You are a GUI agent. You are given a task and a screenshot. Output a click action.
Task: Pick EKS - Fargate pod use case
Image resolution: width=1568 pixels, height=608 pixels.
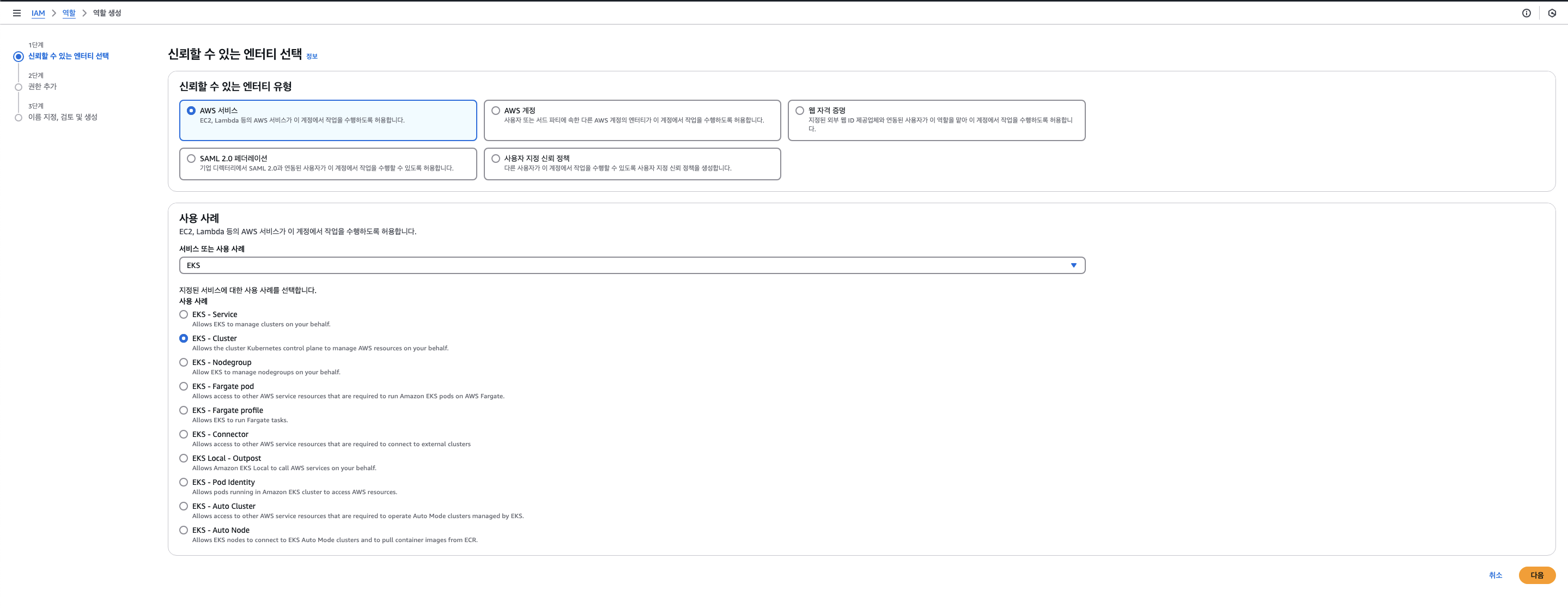(x=183, y=386)
